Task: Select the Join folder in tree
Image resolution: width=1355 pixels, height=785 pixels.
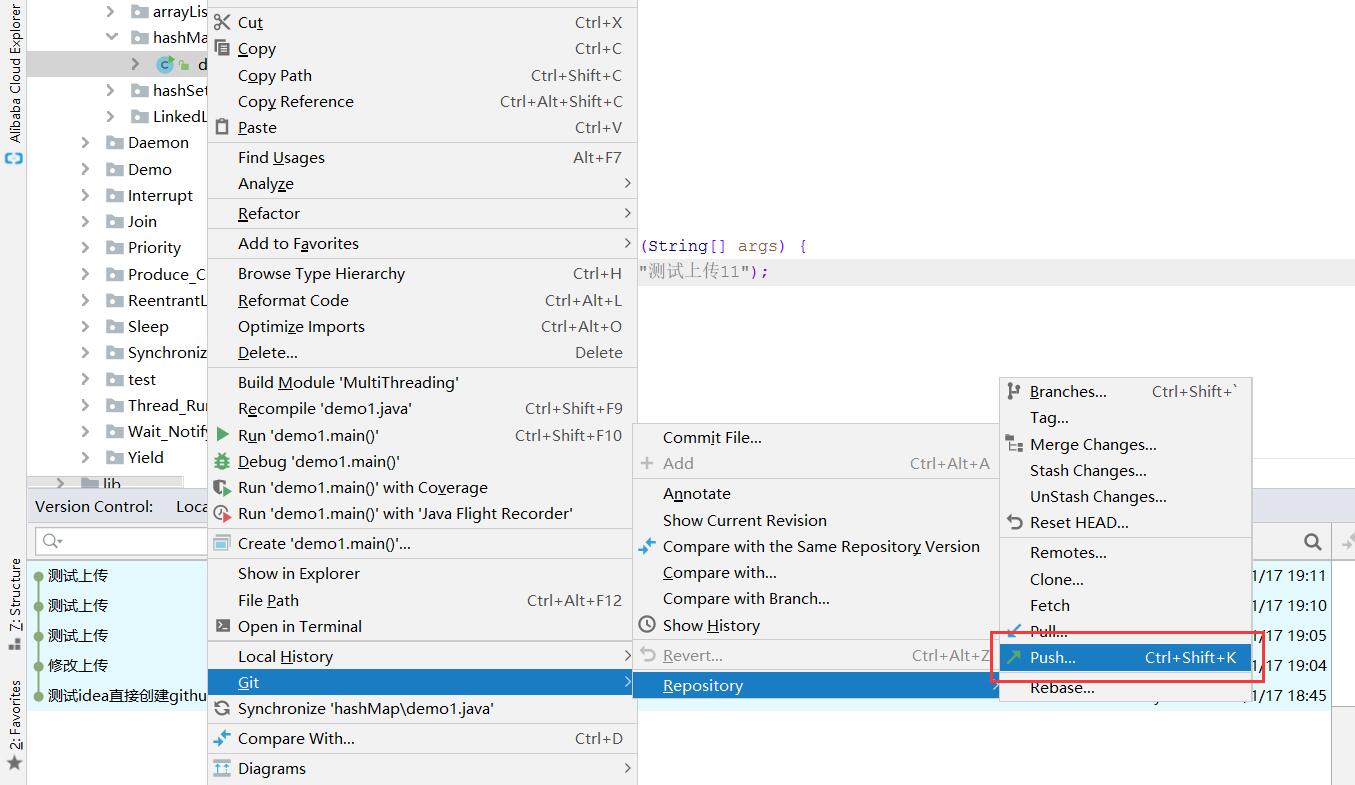Action: tap(142, 221)
